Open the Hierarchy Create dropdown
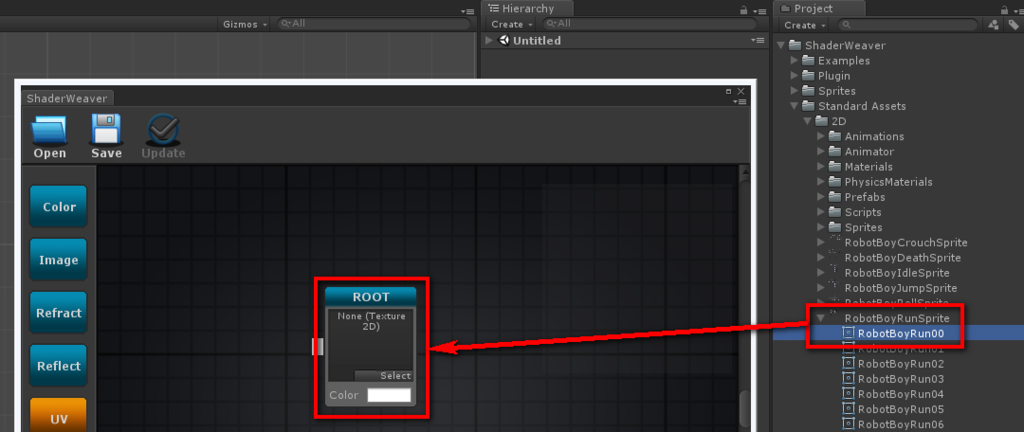Screen dimensions: 1024x432 [512, 24]
